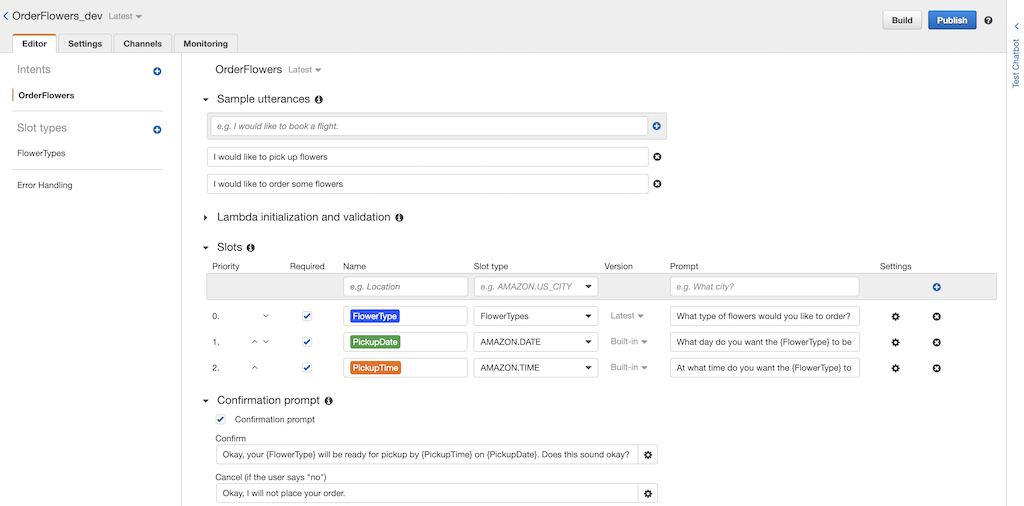Toggle Required checkbox for PickupDate slot
1024x506 pixels.
coord(307,342)
